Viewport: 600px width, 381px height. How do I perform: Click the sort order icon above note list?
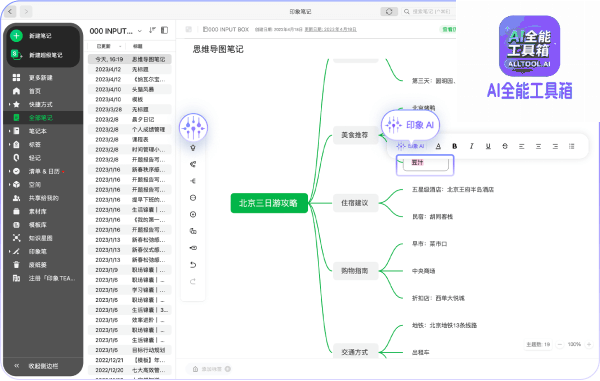tap(152, 30)
